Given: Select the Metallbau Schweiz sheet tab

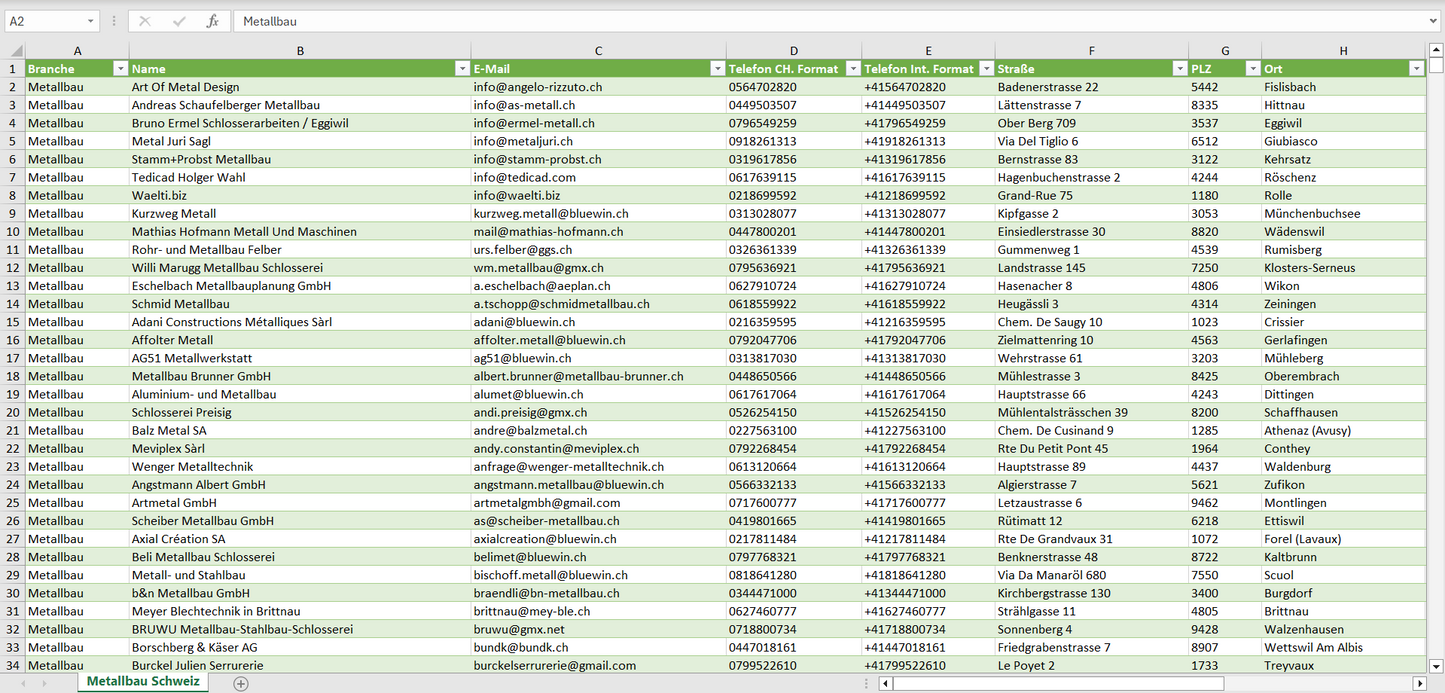Looking at the screenshot, I should tap(143, 681).
